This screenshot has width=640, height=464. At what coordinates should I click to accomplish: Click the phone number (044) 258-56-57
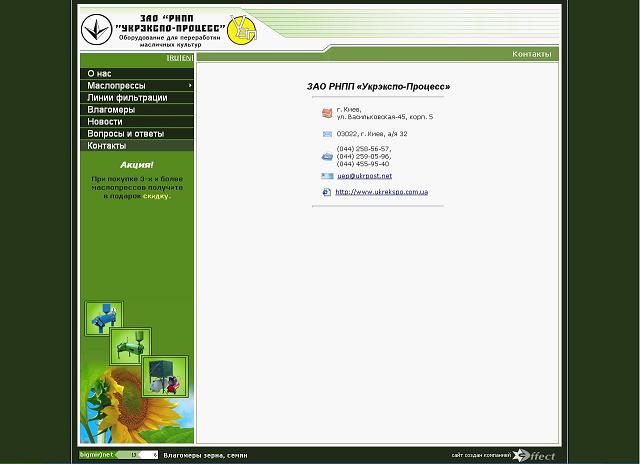(363, 149)
